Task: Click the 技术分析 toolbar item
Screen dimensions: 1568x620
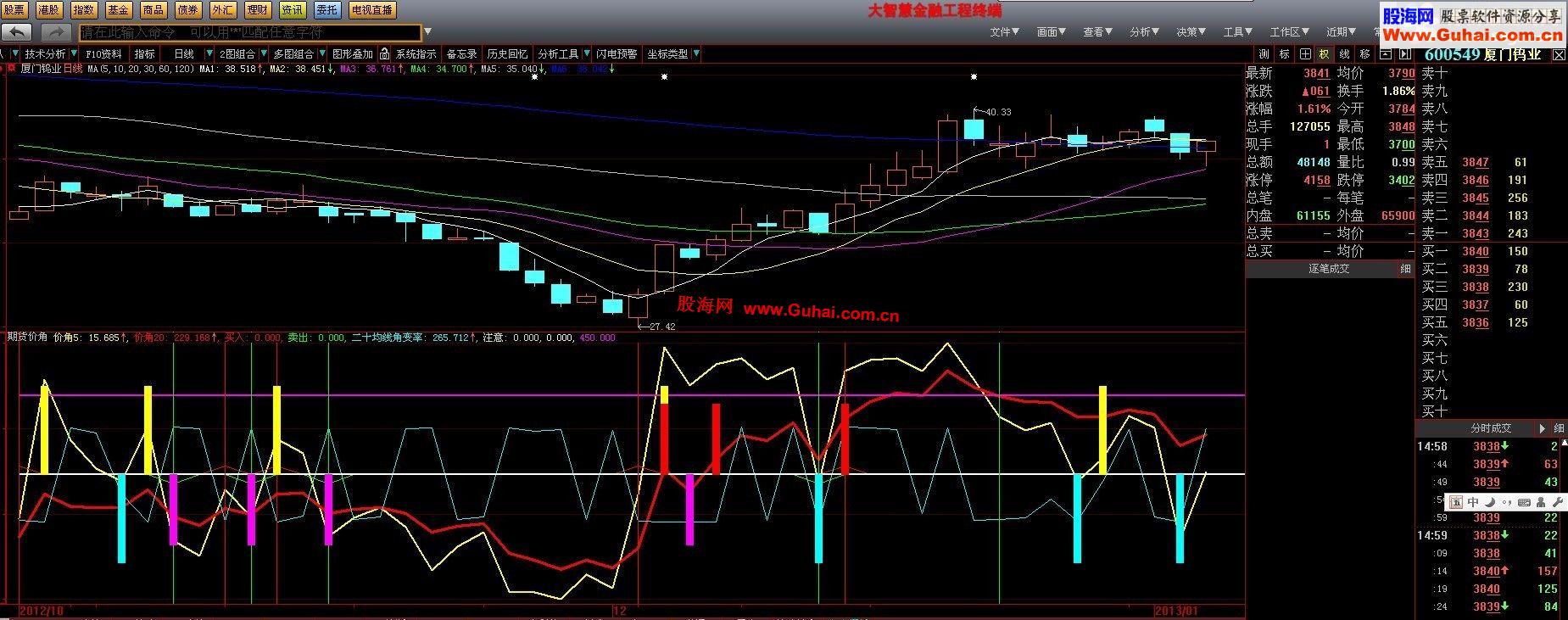Action: [45, 53]
